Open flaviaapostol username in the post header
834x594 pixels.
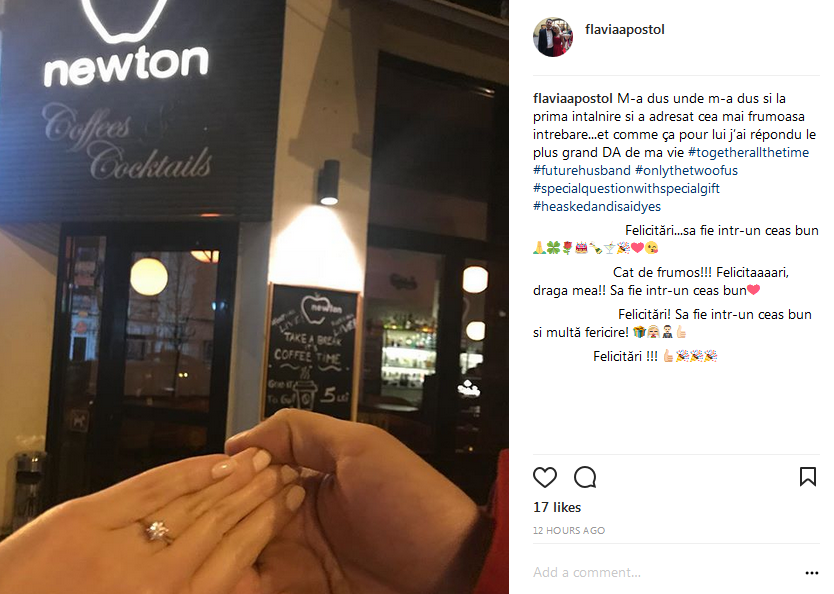point(624,29)
